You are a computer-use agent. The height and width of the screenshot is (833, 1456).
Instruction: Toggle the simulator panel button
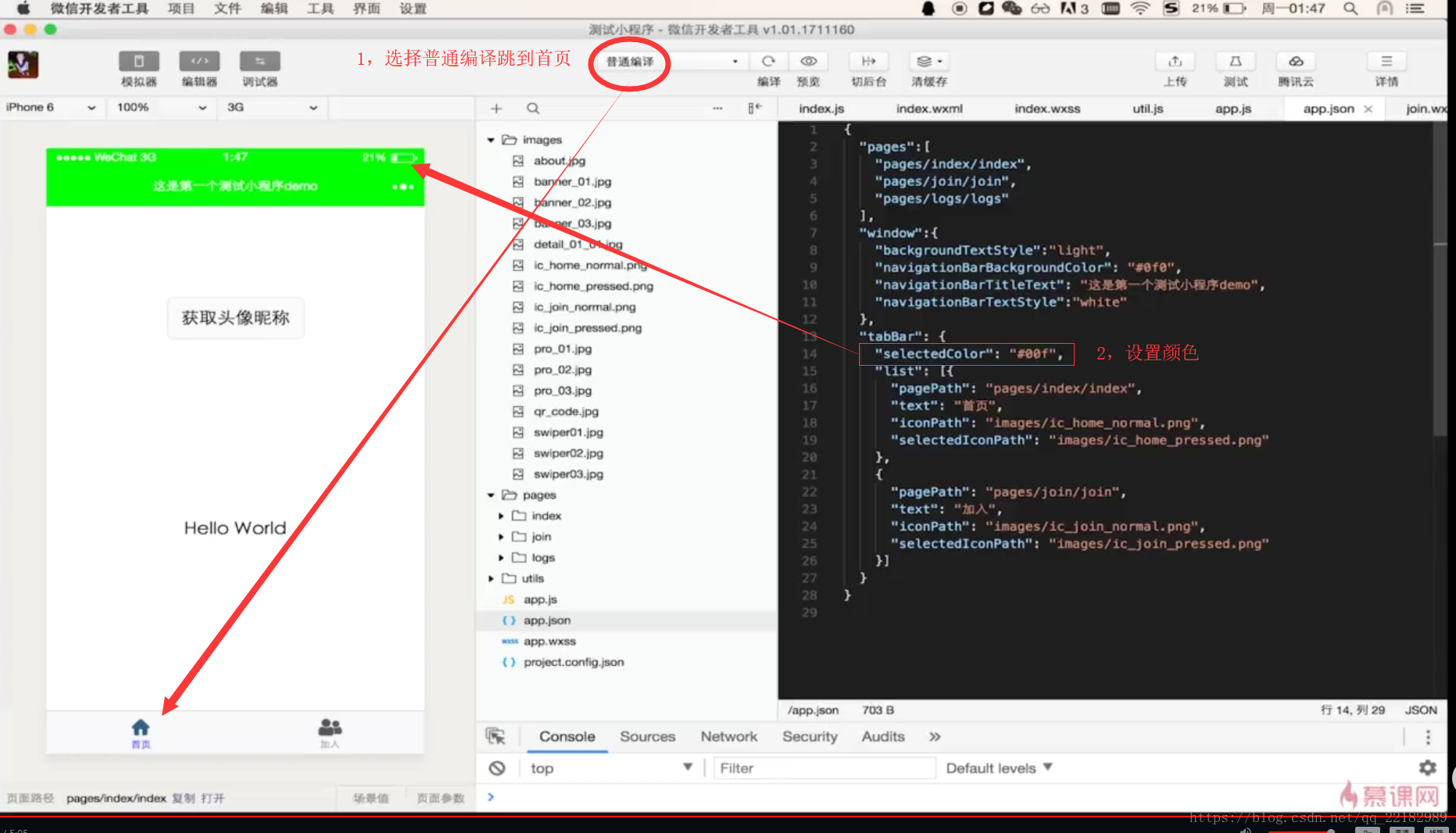coord(138,61)
